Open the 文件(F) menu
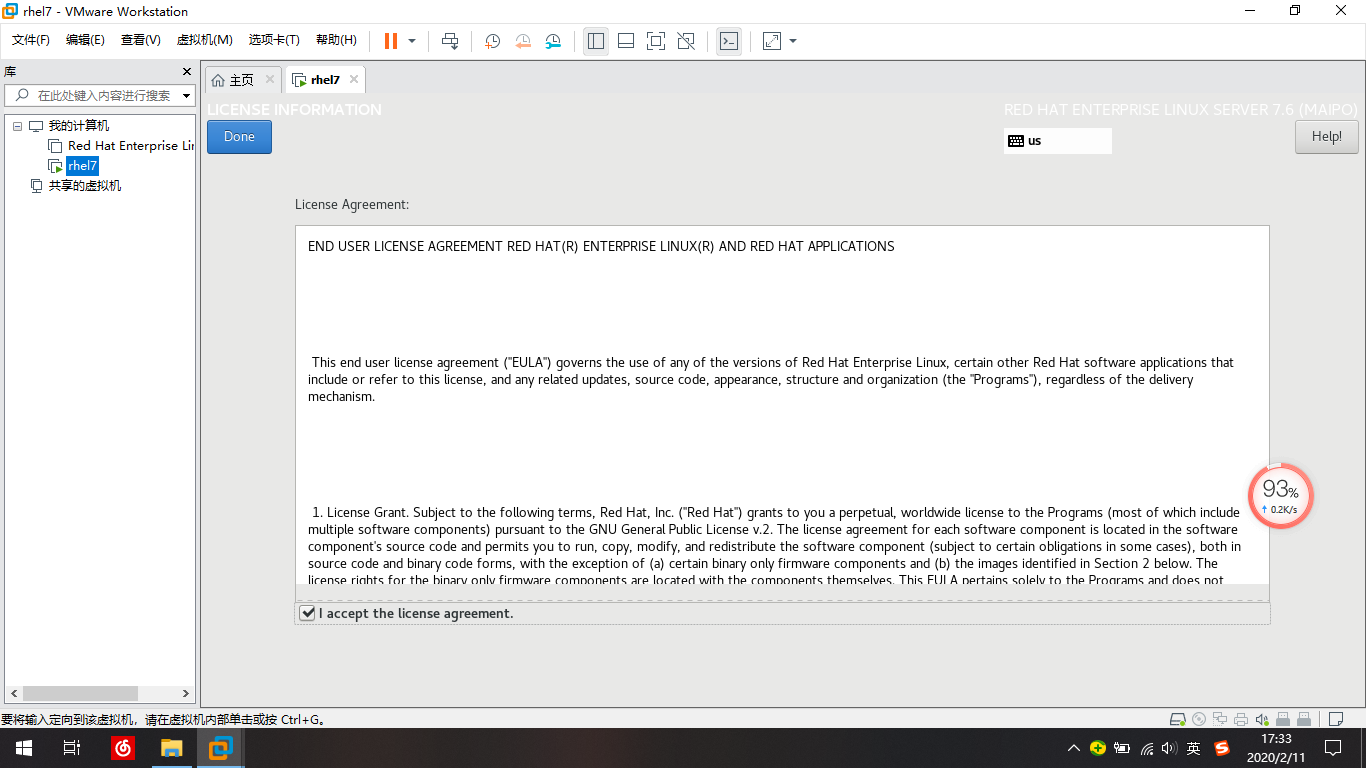 31,40
